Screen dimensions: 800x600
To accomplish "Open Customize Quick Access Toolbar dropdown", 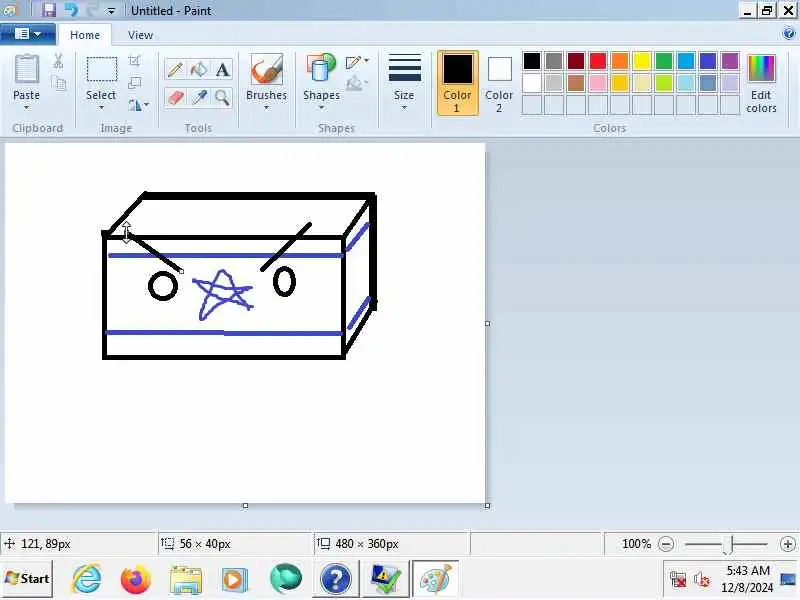I will tap(111, 11).
